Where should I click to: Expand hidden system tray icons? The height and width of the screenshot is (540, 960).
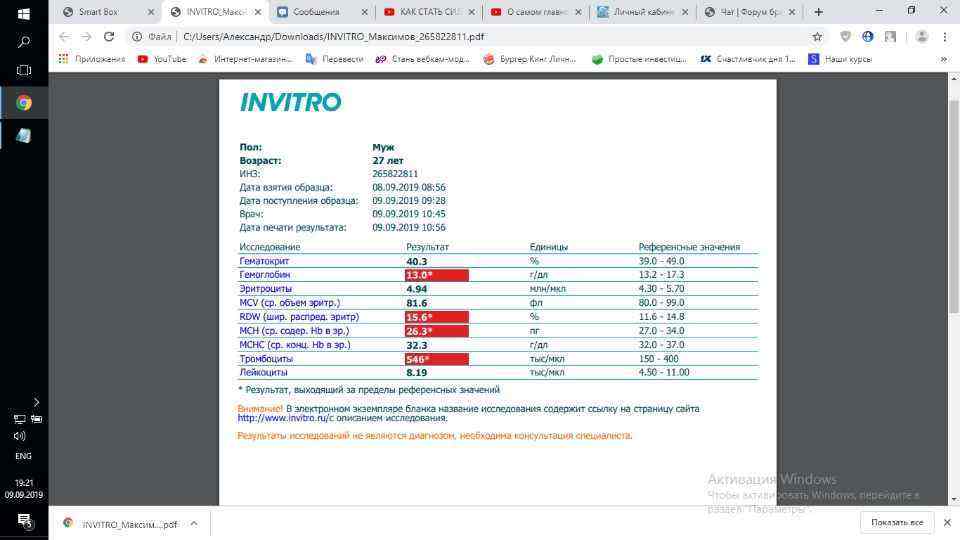tap(36, 402)
